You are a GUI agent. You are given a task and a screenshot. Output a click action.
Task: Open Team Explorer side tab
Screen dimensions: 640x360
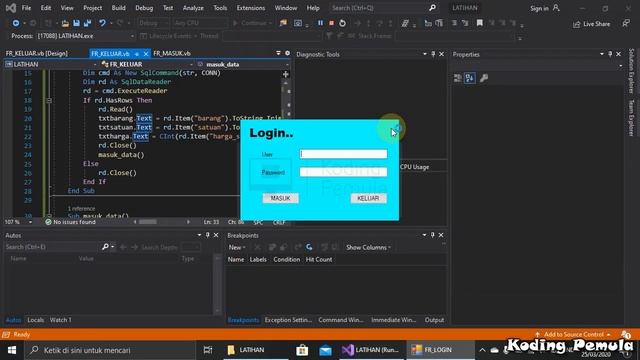[x=631, y=118]
